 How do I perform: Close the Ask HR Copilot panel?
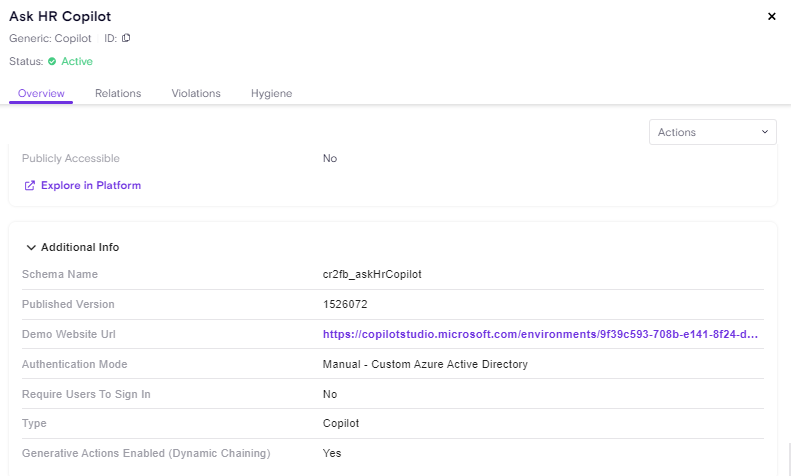click(771, 17)
